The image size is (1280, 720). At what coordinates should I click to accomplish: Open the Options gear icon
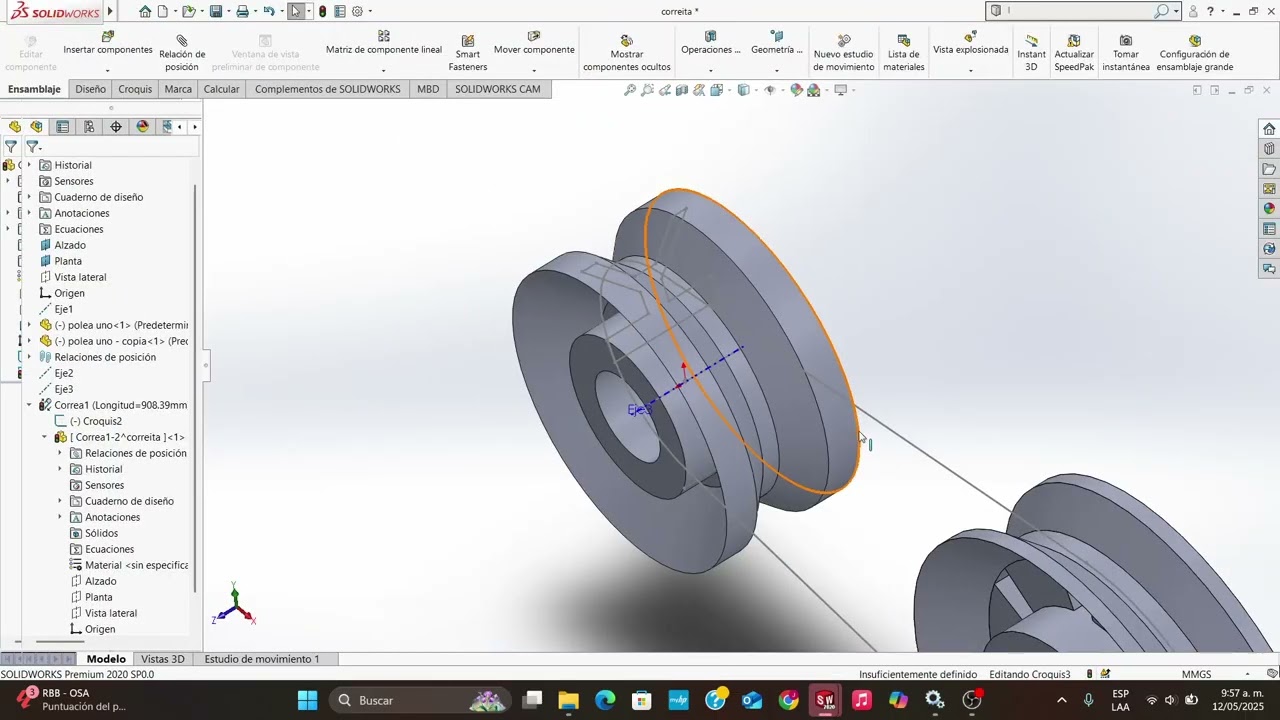click(x=357, y=12)
